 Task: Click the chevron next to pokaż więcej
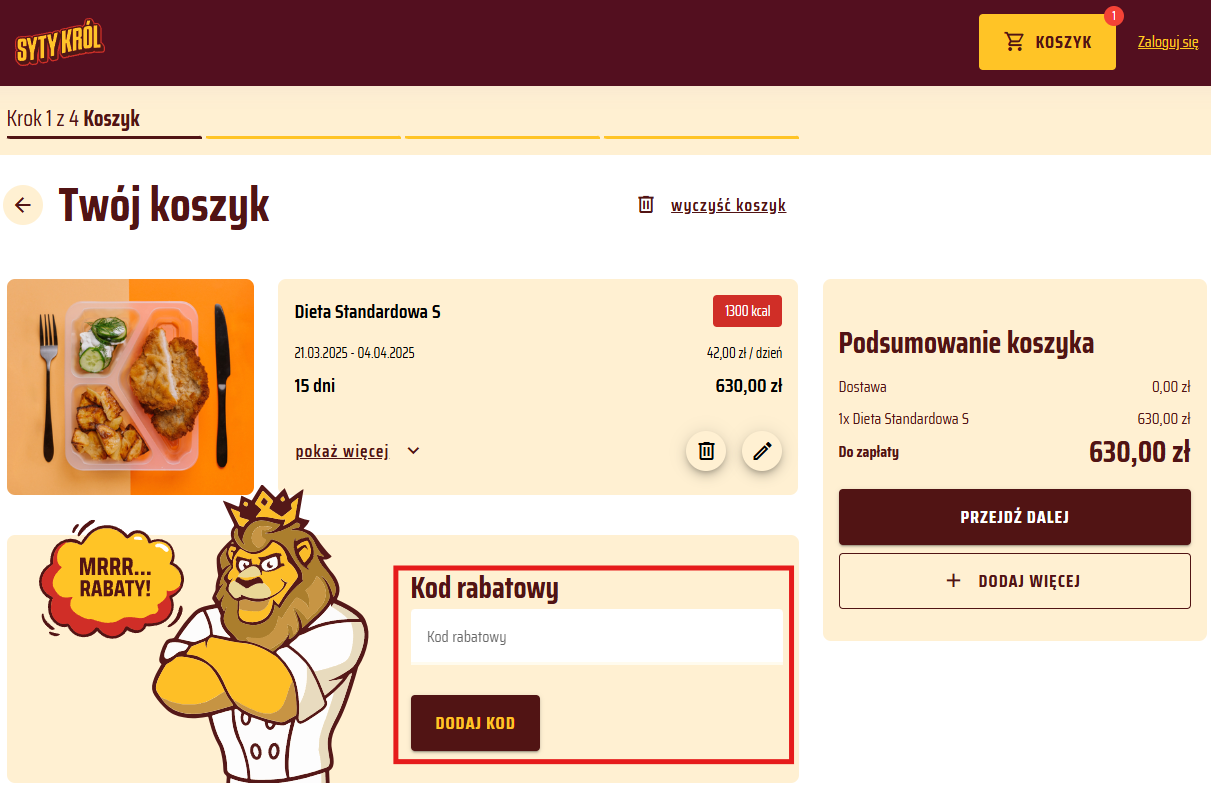coord(414,451)
